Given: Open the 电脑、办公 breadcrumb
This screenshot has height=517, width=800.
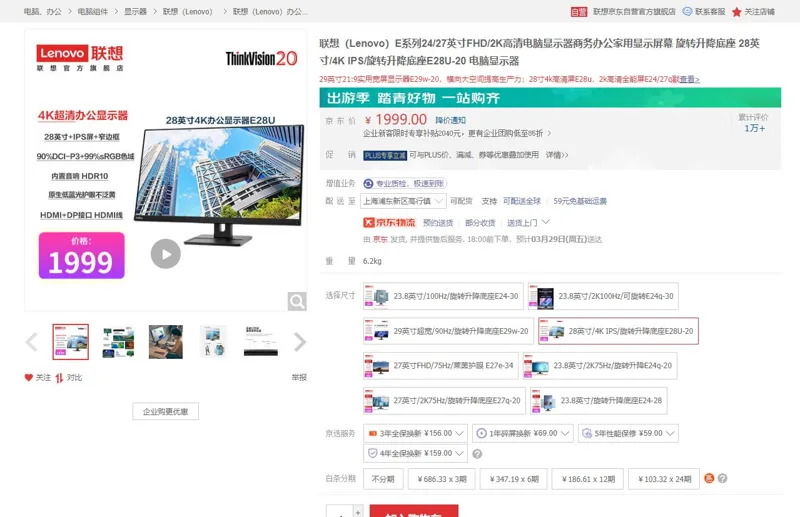Looking at the screenshot, I should pyautogui.click(x=42, y=11).
